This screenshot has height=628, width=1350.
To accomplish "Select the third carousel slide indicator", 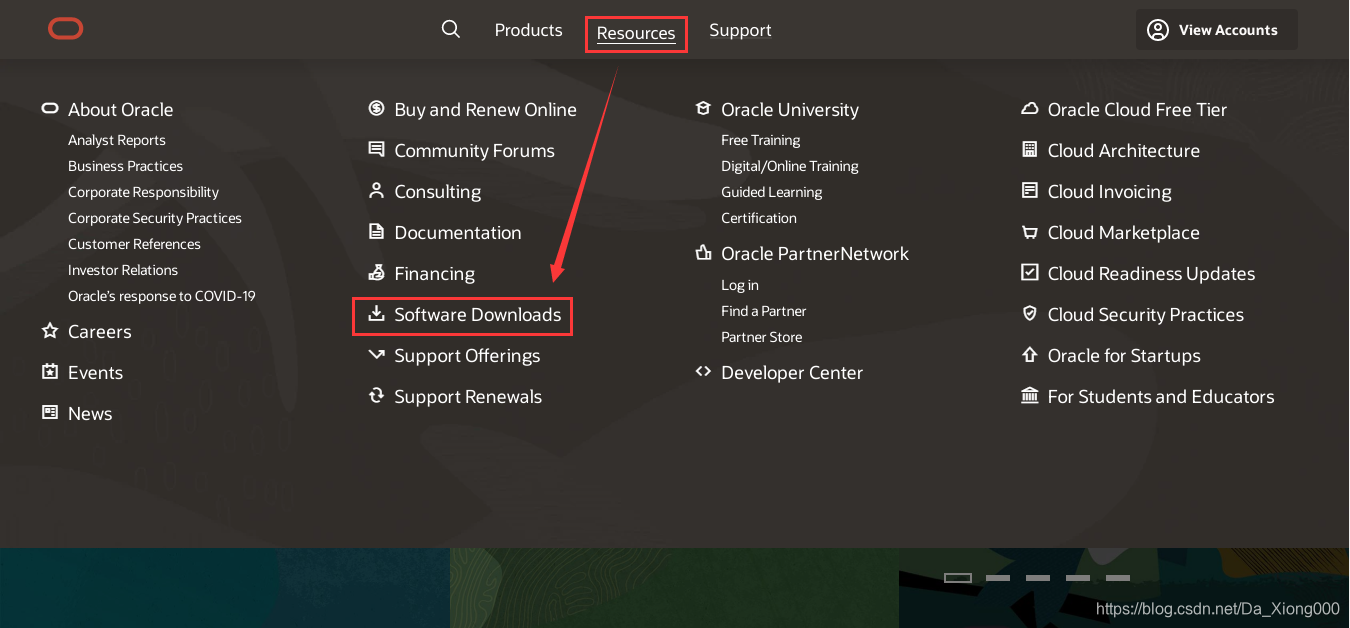I will click(1038, 578).
